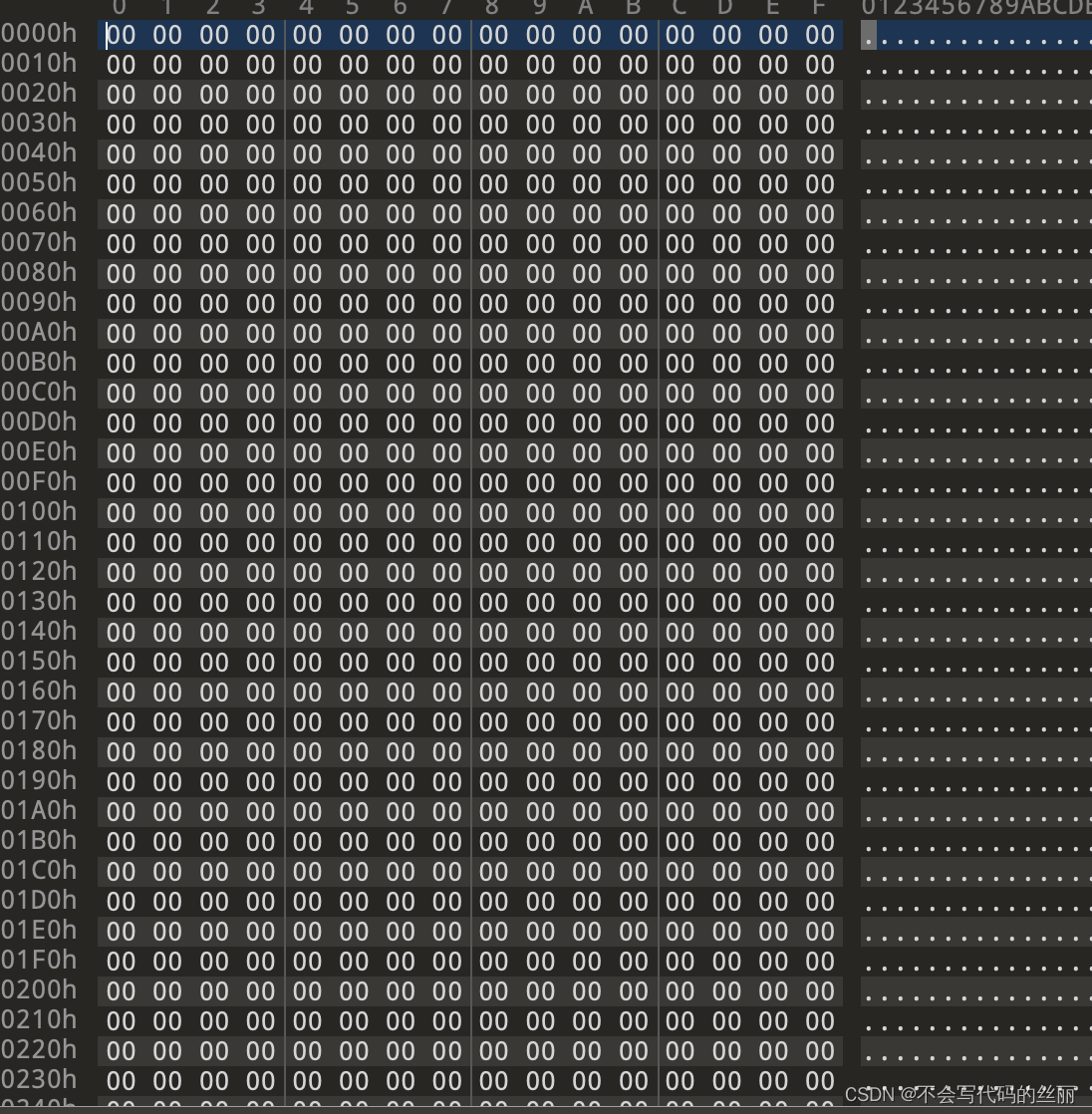
Task: Select the 0040h offset label
Action: tap(39, 152)
